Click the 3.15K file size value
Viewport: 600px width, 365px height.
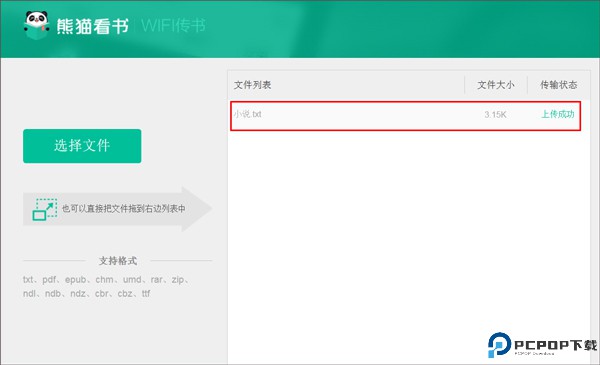click(495, 114)
